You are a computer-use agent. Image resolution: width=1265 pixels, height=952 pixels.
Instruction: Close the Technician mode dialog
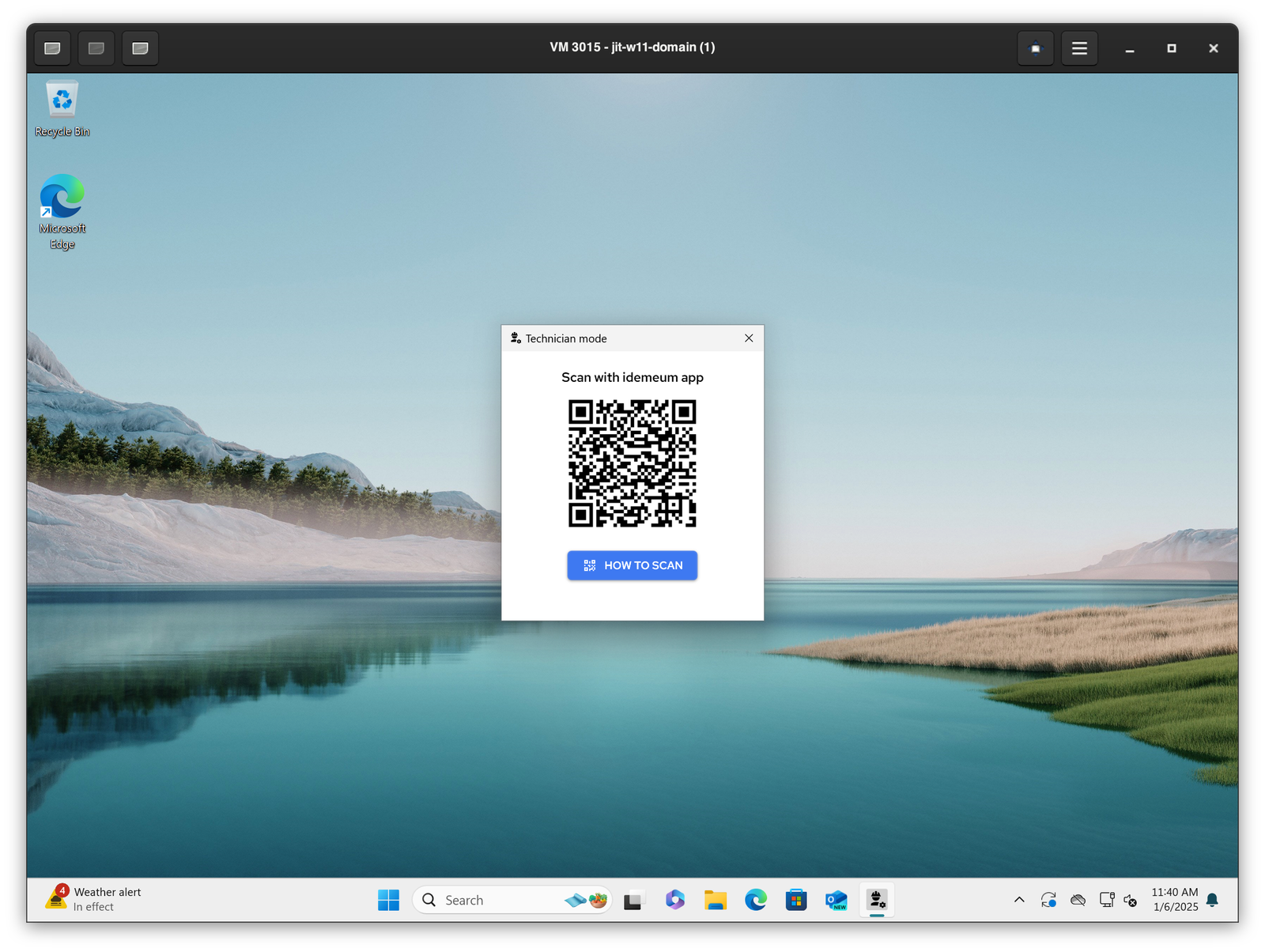click(x=749, y=338)
